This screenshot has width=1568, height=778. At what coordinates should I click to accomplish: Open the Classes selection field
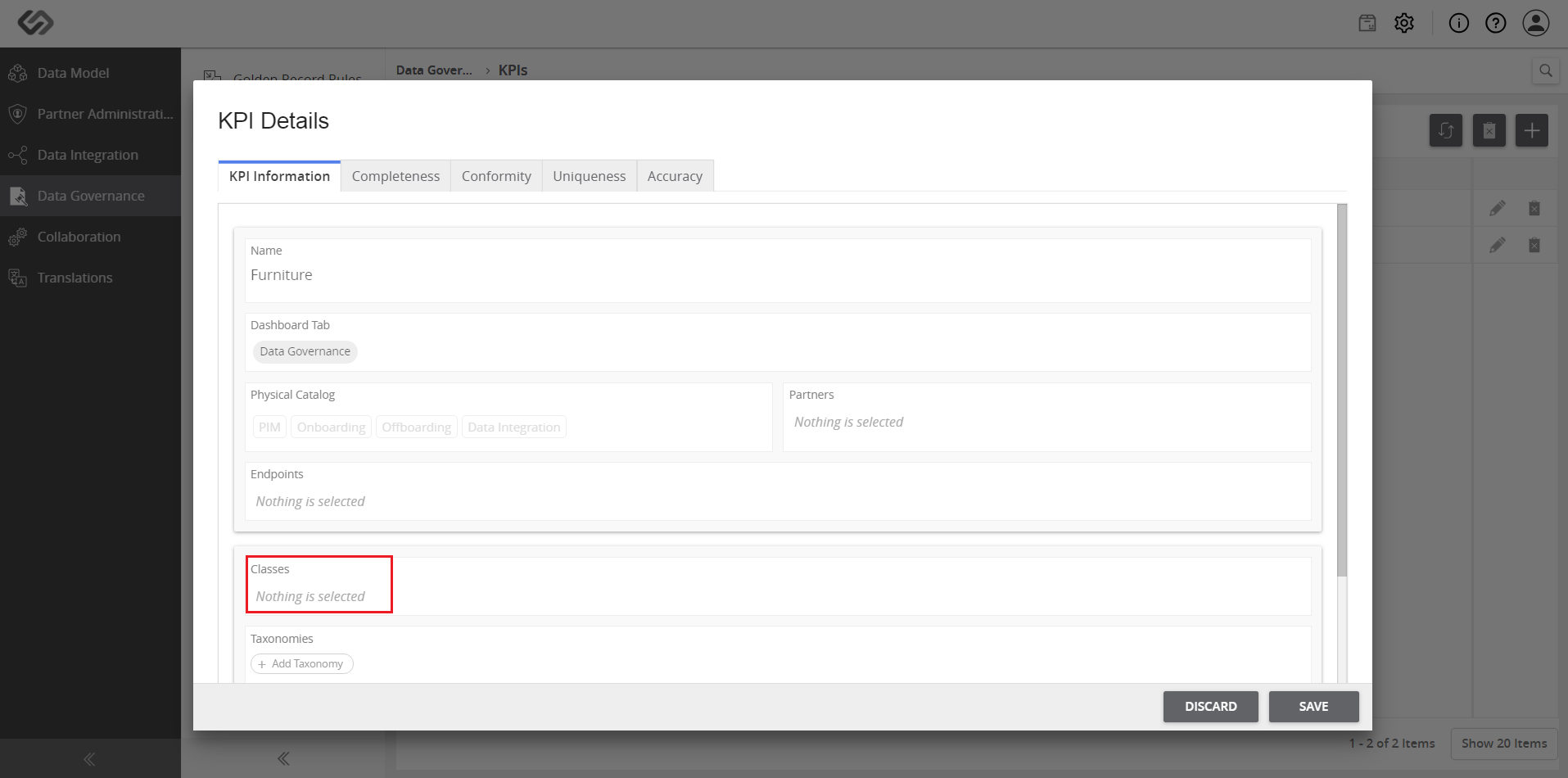(778, 586)
